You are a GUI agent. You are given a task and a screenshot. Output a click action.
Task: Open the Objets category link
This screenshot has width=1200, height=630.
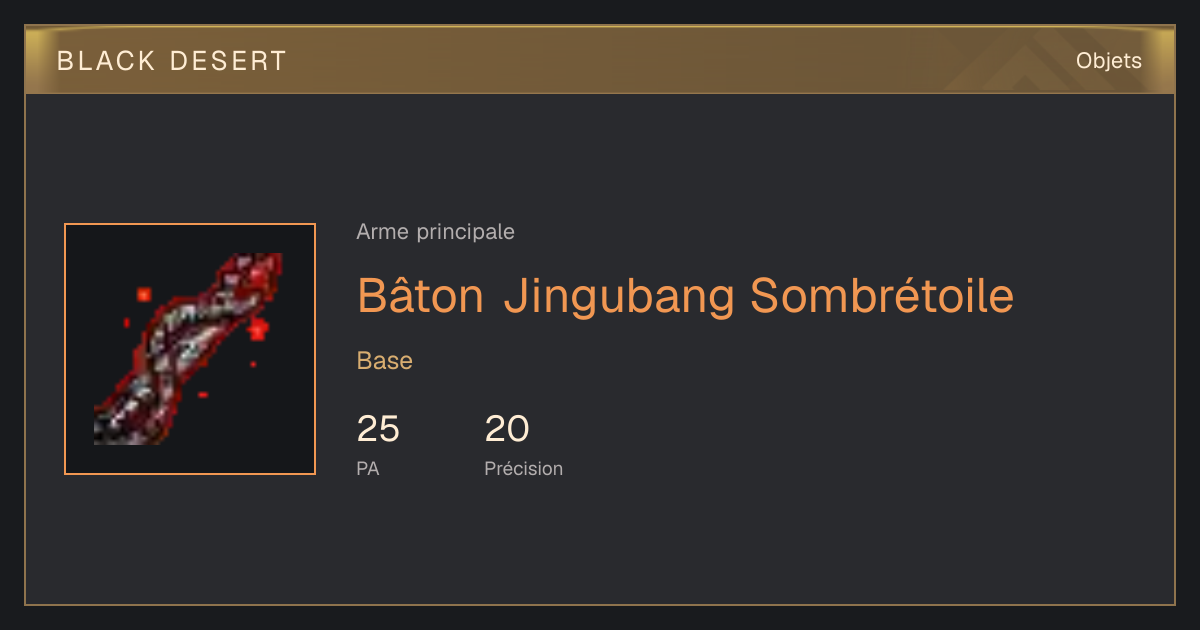pos(1108,61)
